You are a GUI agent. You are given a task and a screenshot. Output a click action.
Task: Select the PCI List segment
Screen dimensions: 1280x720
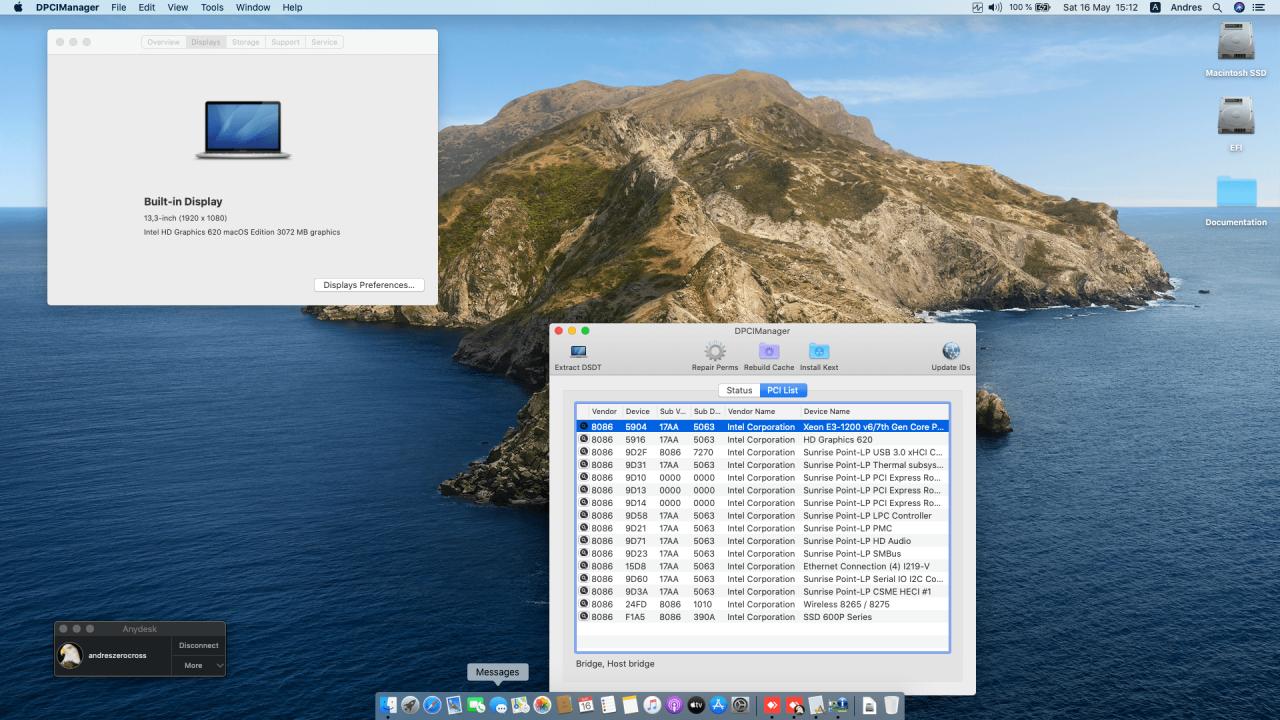(783, 390)
